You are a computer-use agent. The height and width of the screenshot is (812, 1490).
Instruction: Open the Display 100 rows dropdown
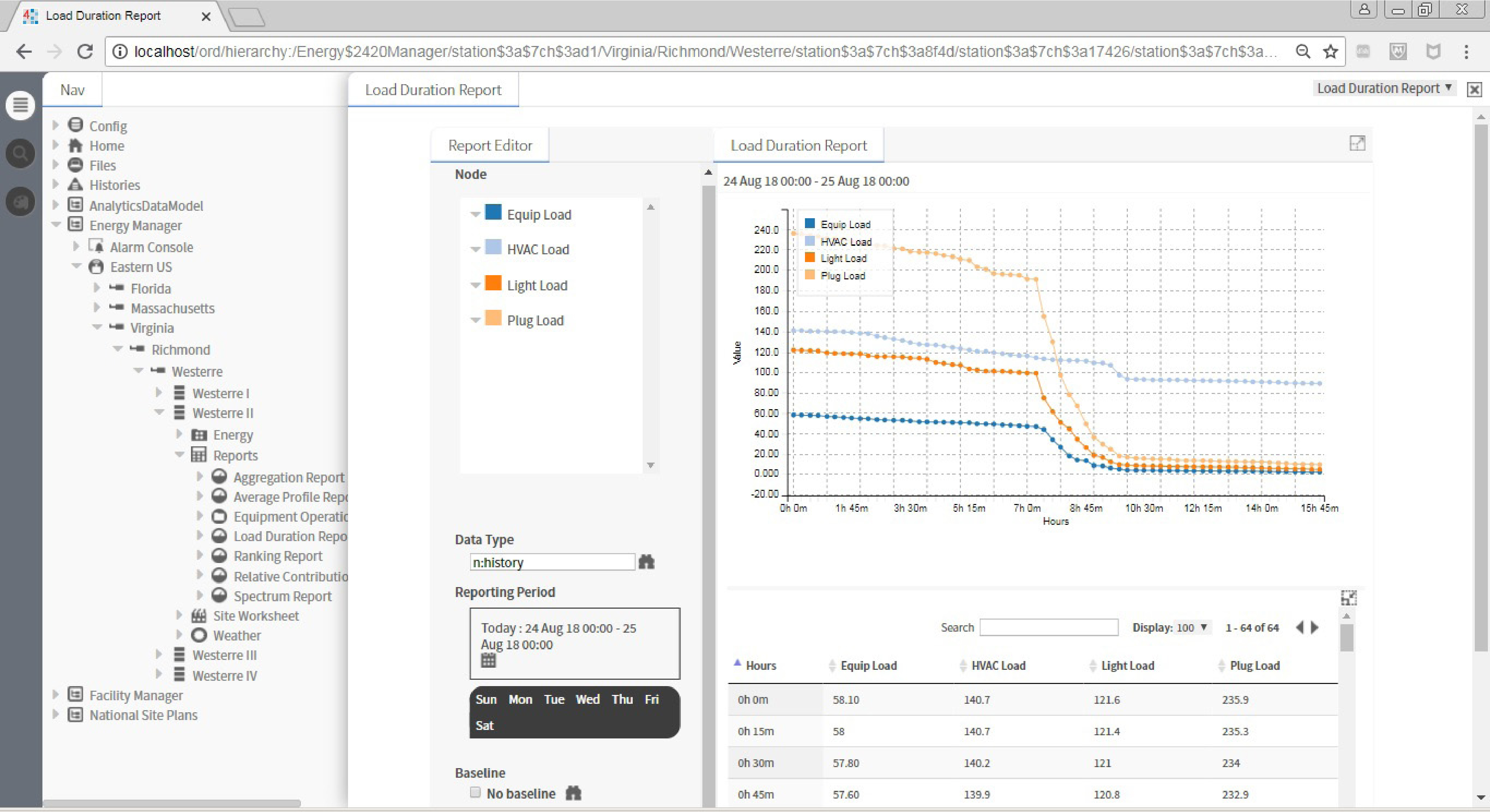[x=1192, y=627]
